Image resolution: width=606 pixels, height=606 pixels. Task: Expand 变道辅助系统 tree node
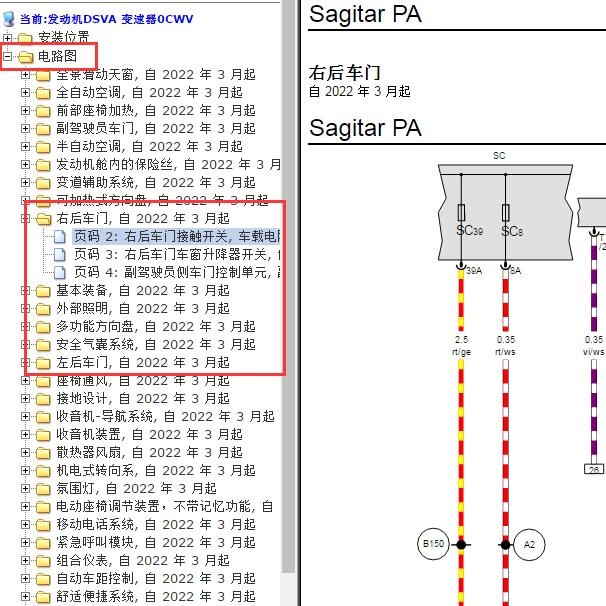click(x=26, y=182)
